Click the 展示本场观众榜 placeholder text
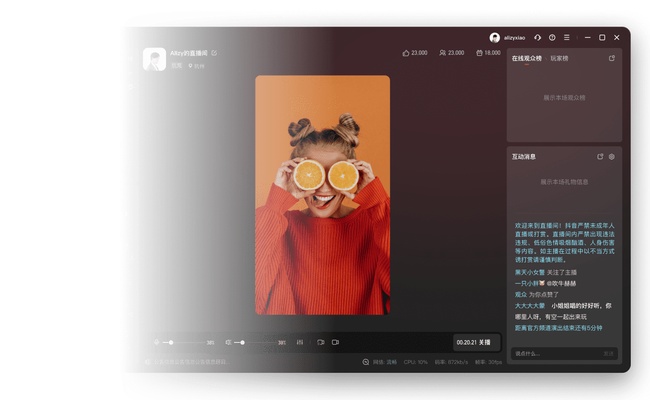The image size is (650, 400). click(x=564, y=98)
